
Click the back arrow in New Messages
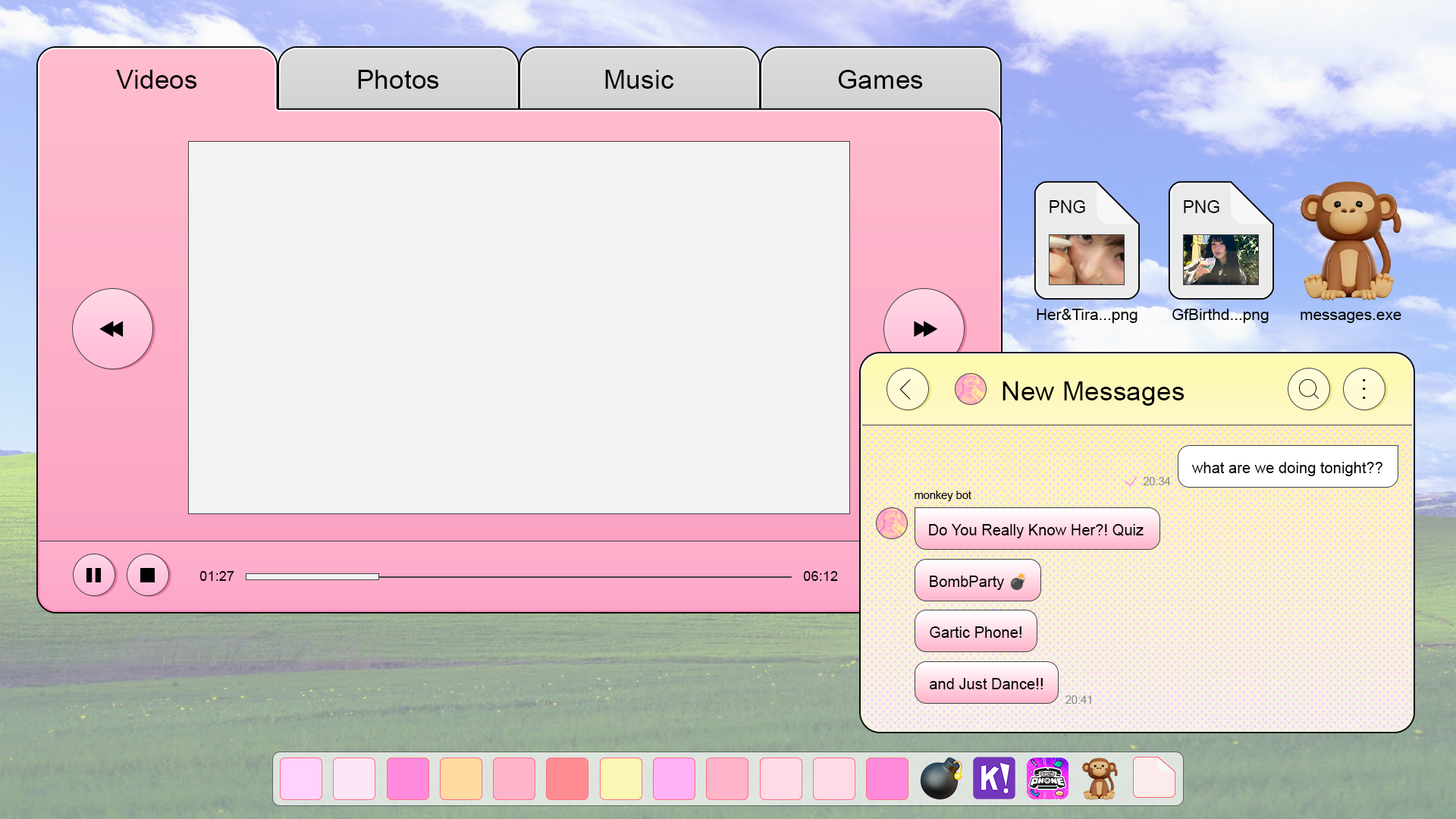pos(907,390)
